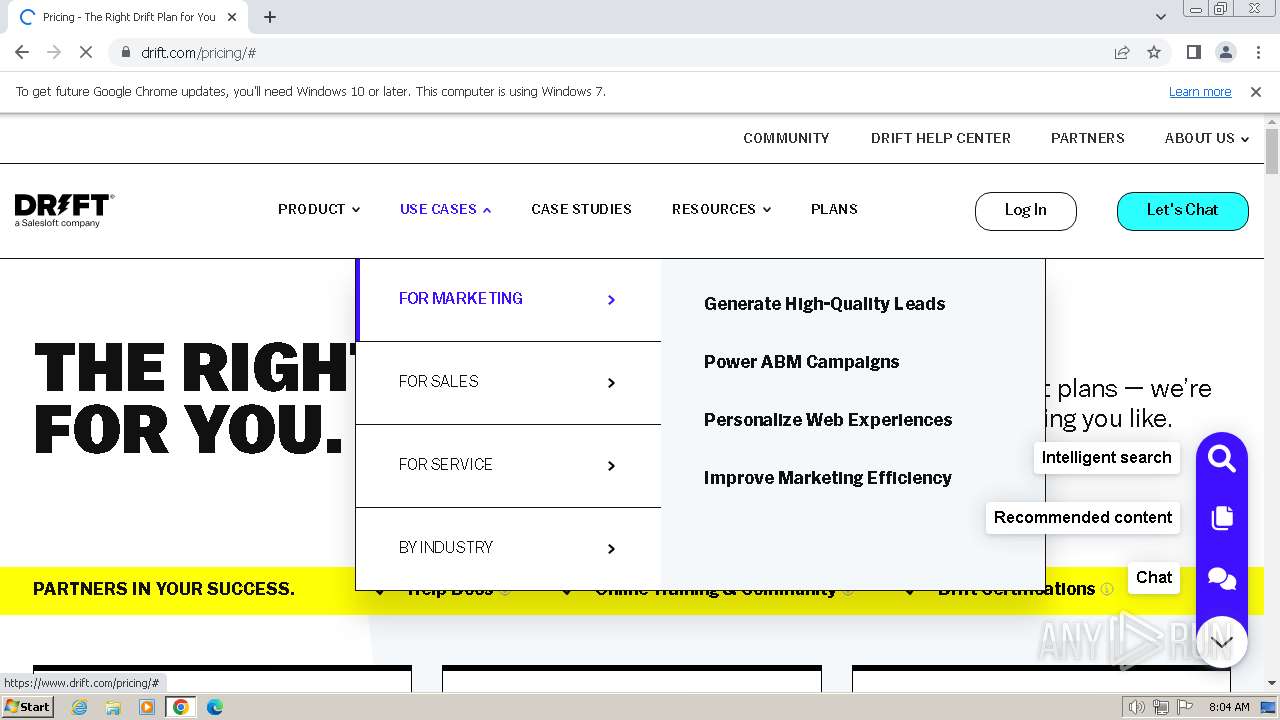
Task: Open Generate High-Quality Leads
Action: click(x=824, y=304)
